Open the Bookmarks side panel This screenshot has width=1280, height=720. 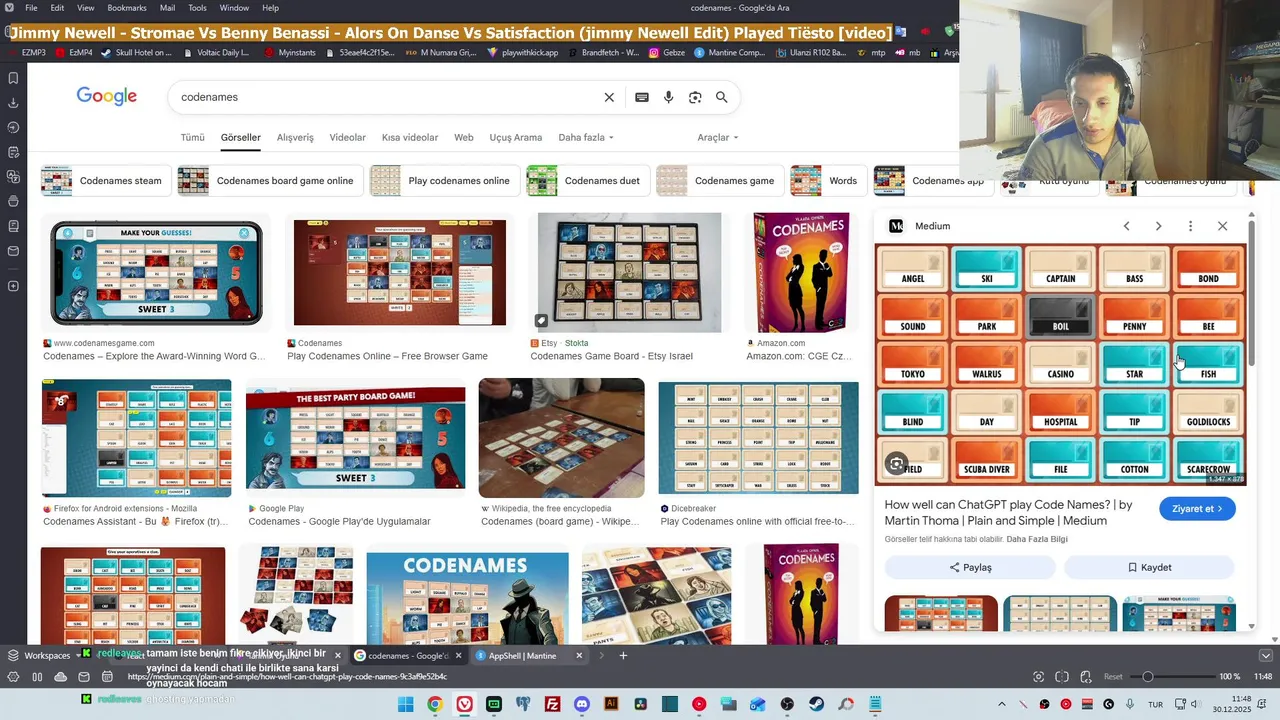pos(13,78)
